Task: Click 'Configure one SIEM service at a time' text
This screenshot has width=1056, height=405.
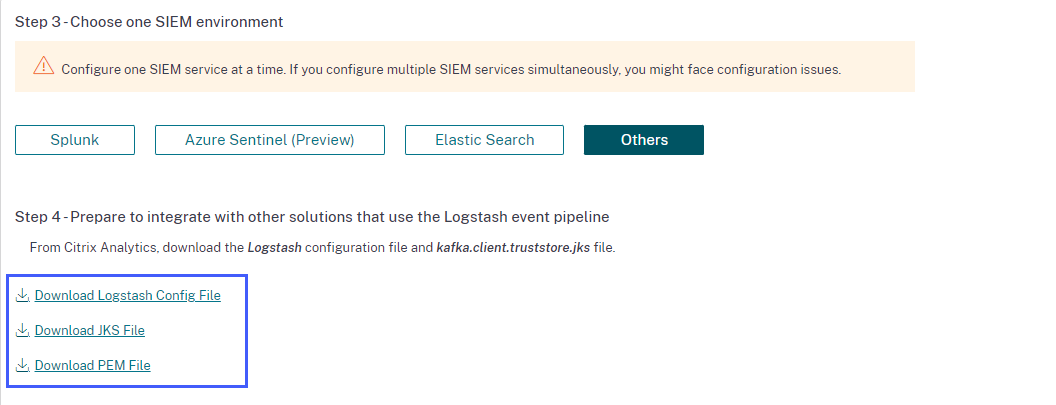Action: [x=172, y=69]
